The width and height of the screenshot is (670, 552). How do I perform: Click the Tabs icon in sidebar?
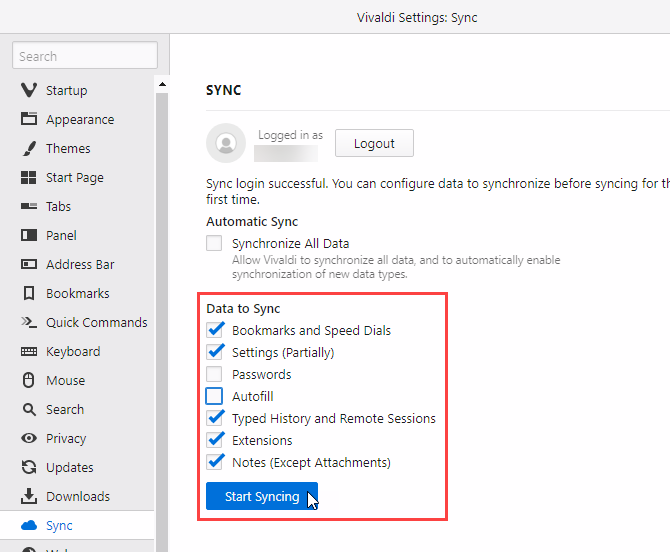[29, 206]
